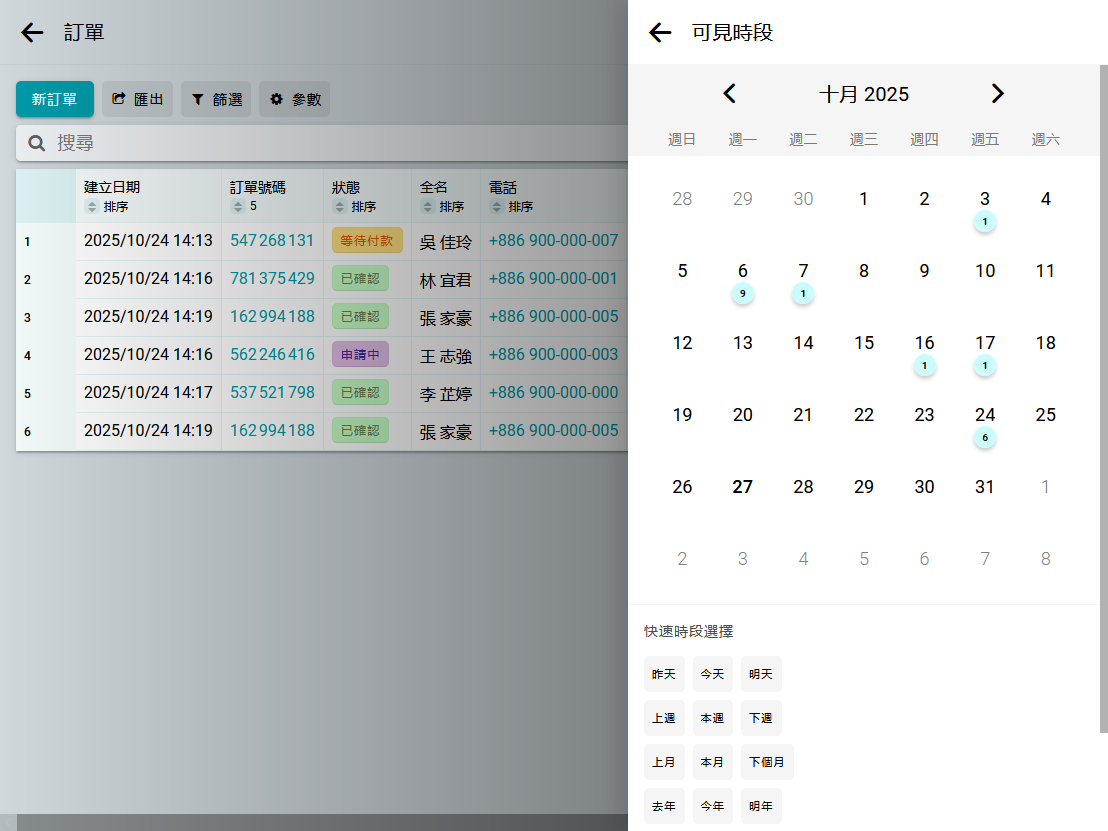1108x831 pixels.
Task: Choose the 上週 quick period
Action: click(663, 718)
